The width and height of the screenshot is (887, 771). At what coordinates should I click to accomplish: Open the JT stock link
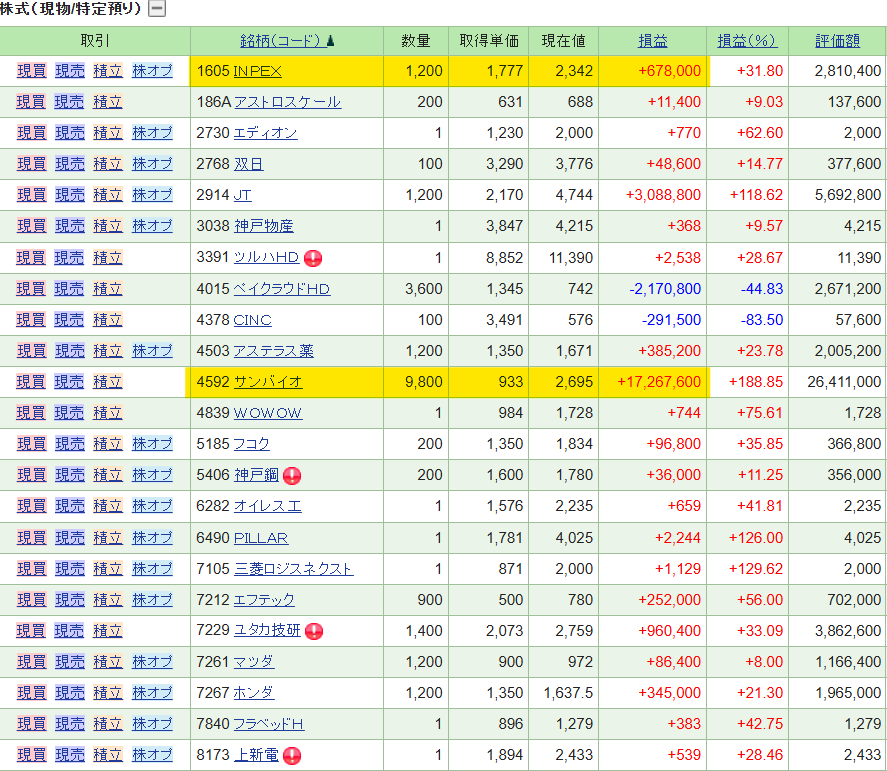(242, 195)
